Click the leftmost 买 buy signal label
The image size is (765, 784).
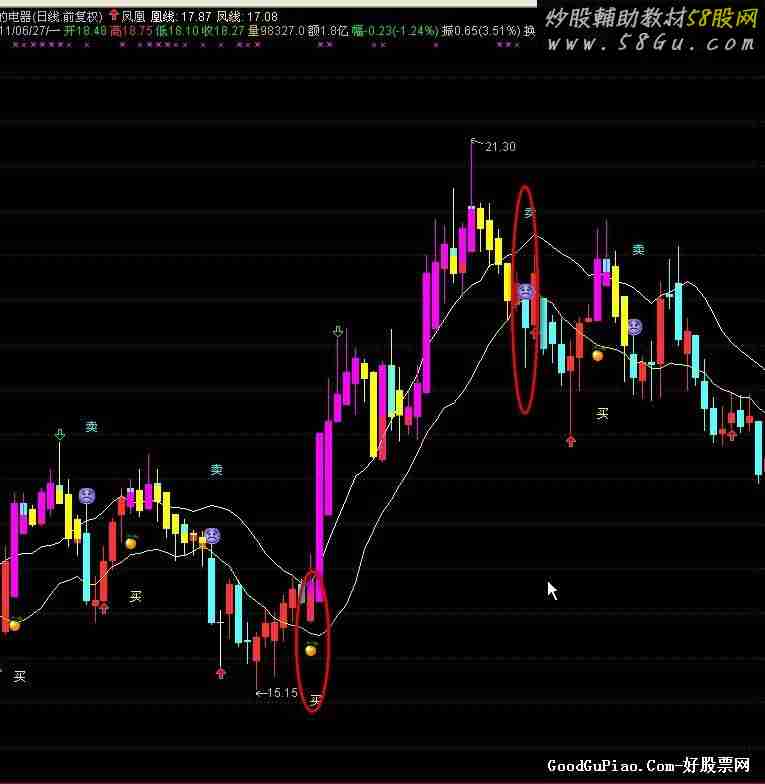(19, 676)
